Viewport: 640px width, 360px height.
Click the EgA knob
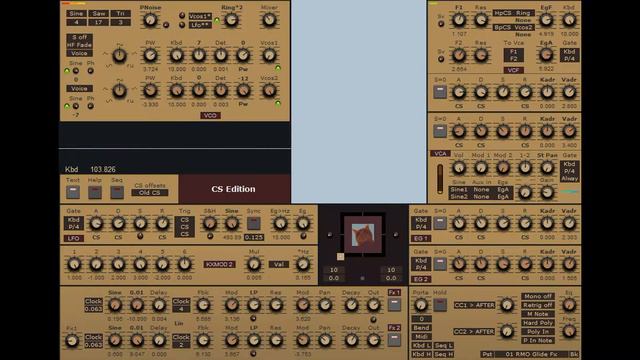[x=546, y=54]
